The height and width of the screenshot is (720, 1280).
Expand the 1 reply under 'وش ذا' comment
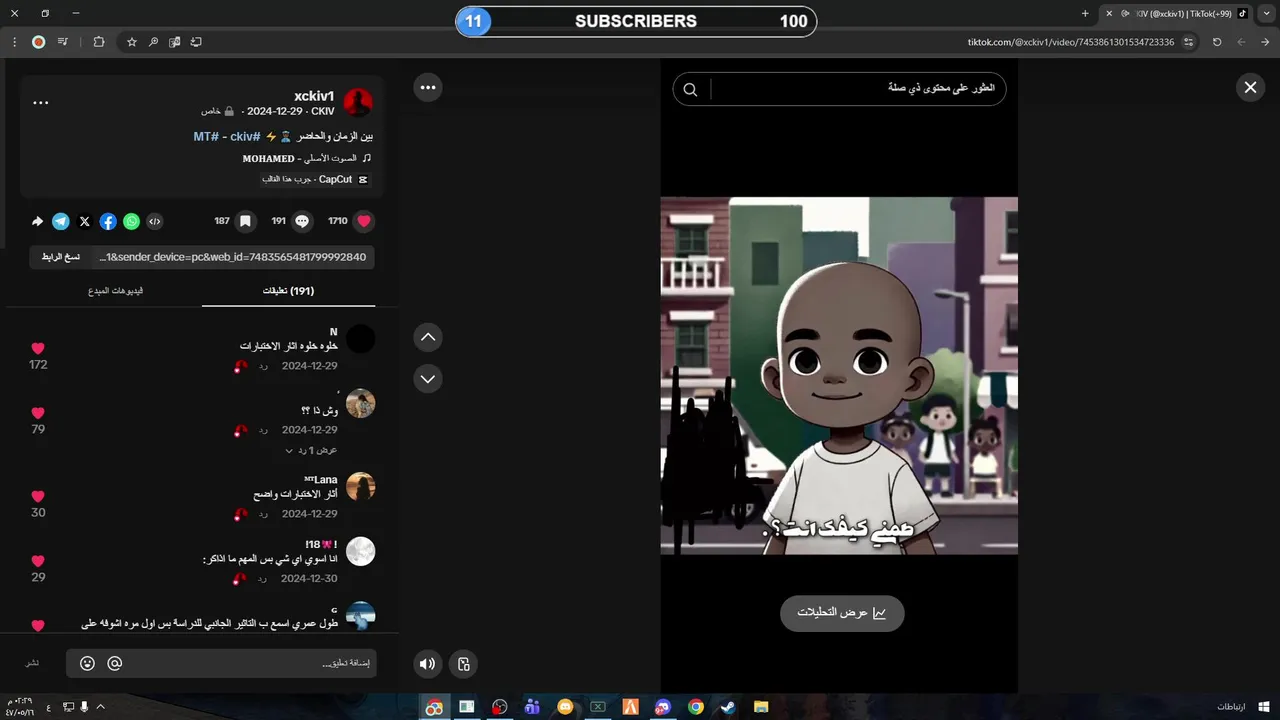click(311, 451)
